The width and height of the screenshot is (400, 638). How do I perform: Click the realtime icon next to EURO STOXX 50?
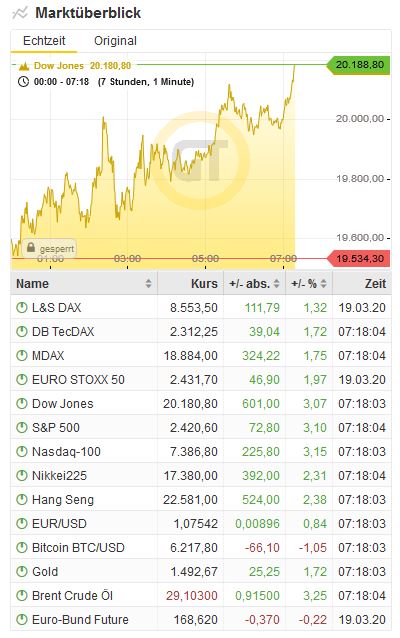(22, 380)
